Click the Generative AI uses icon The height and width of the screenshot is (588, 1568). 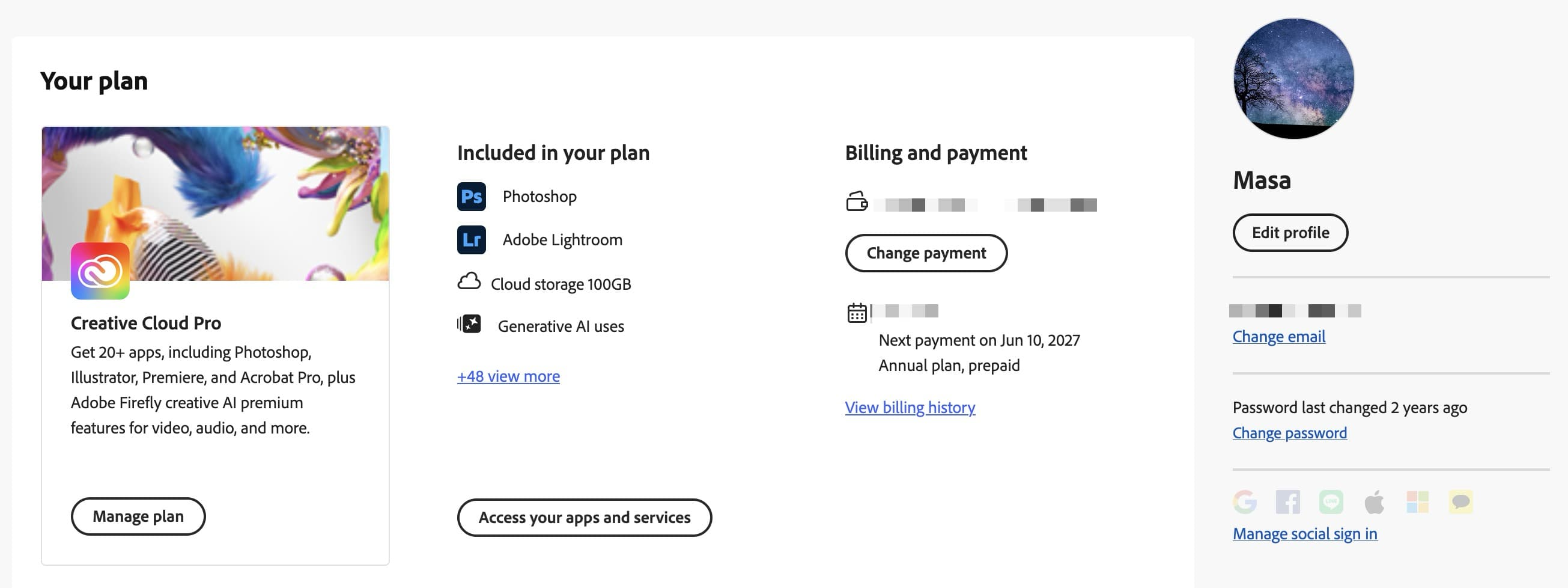469,324
